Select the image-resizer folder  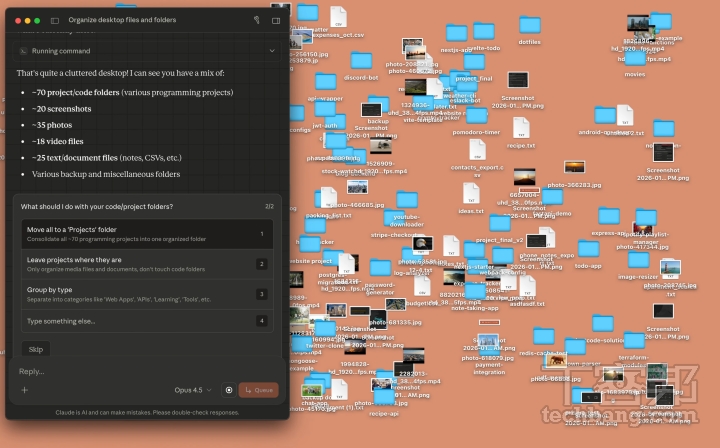click(638, 260)
